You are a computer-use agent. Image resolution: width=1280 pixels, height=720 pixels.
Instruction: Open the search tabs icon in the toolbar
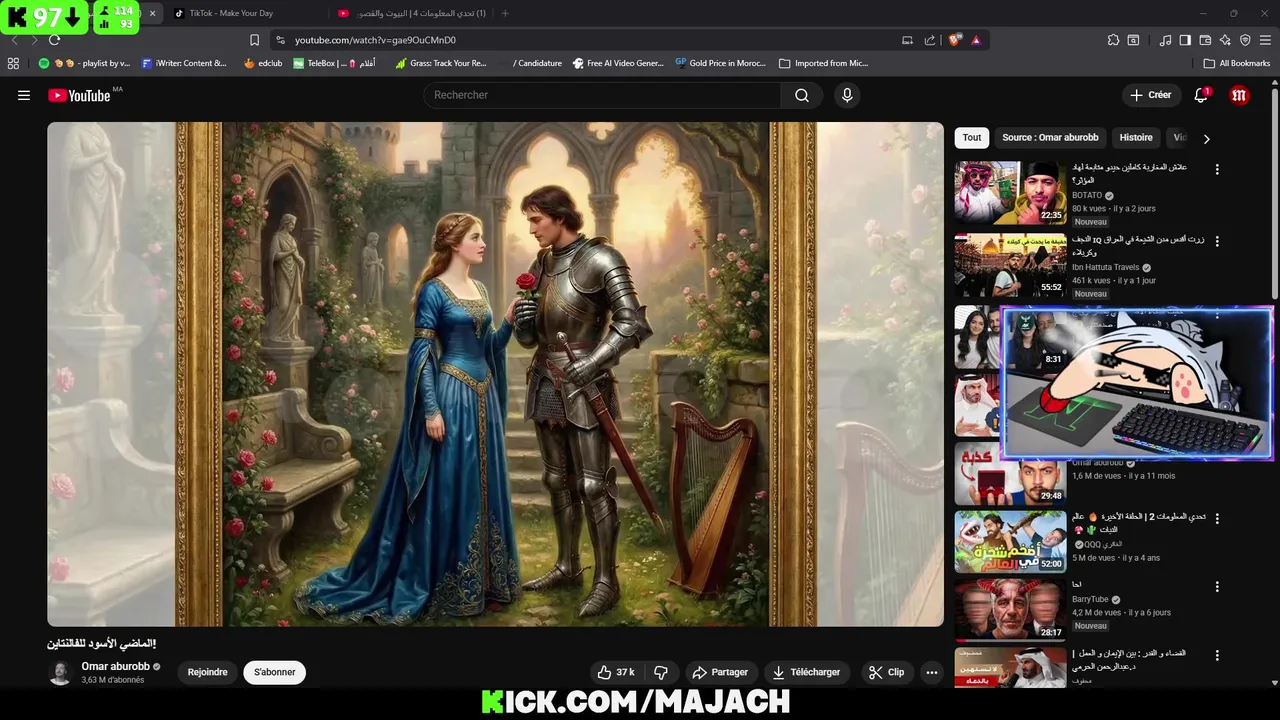click(x=1133, y=40)
